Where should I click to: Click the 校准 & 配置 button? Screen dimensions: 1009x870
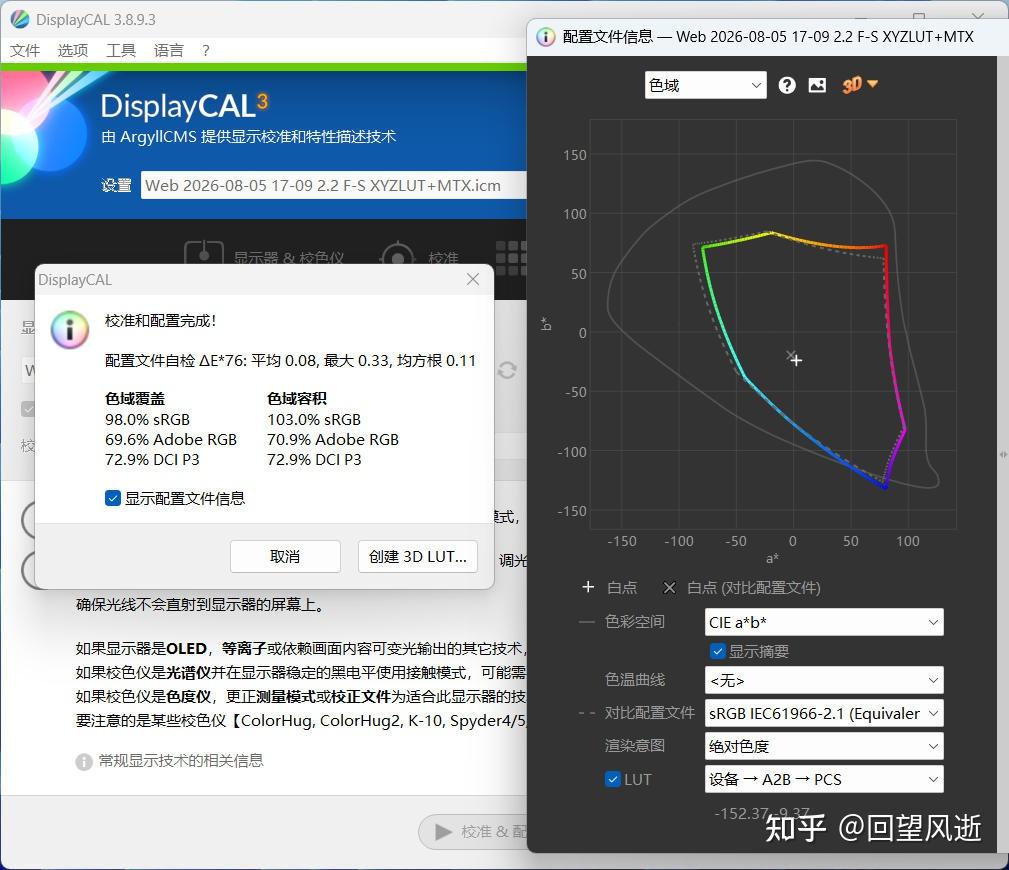click(x=473, y=831)
